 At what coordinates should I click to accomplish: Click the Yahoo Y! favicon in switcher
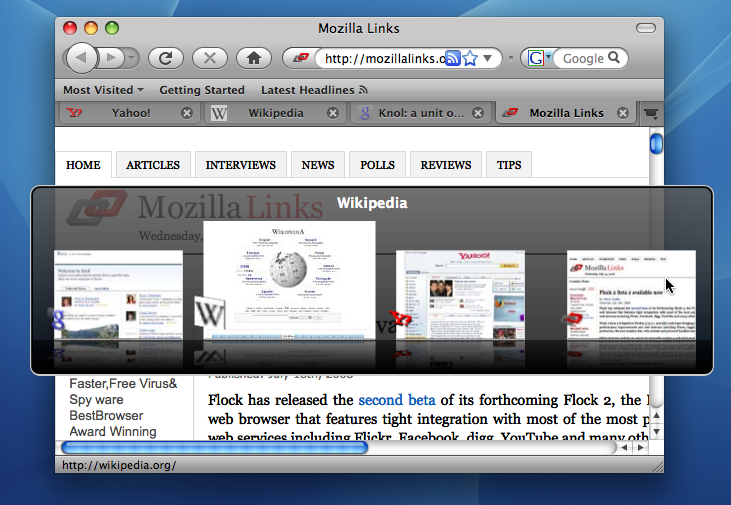click(401, 319)
